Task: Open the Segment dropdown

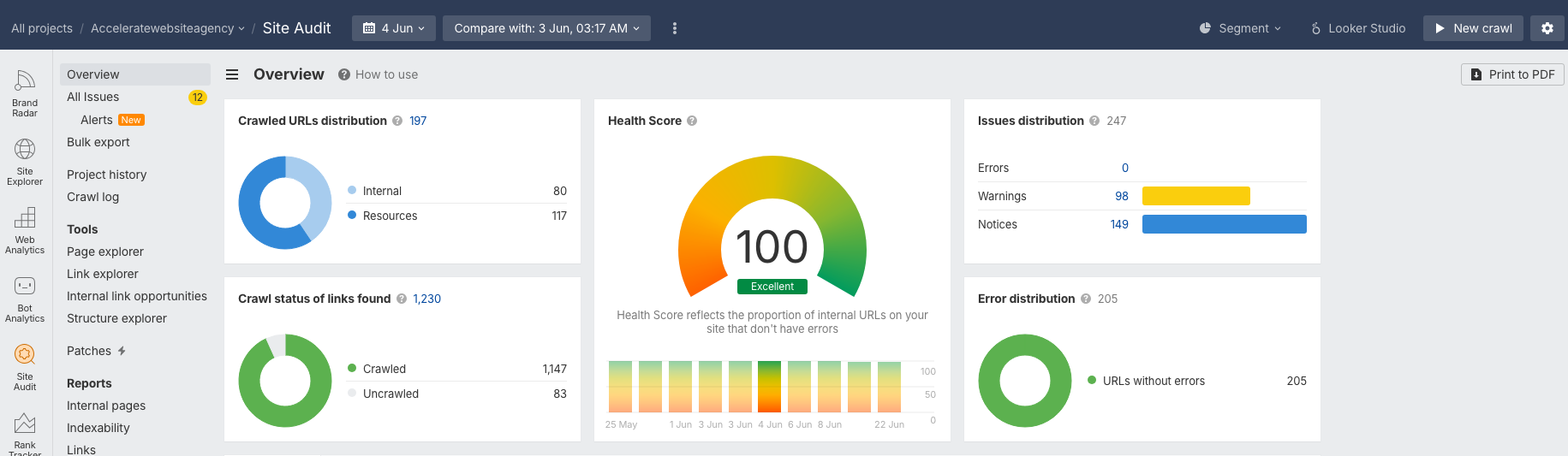Action: (1240, 28)
